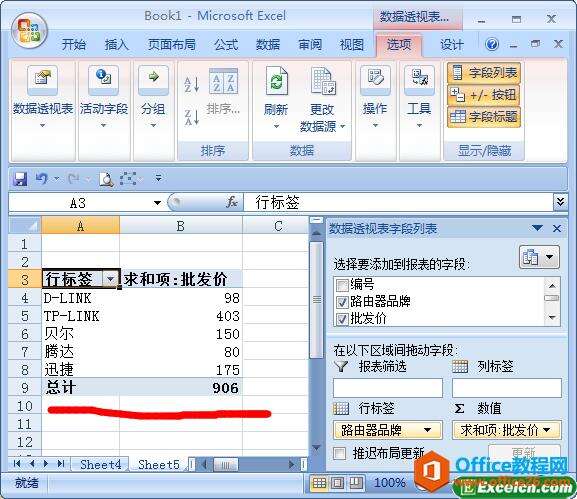Customize the Quick Access Toolbar dropdown
The image size is (577, 499).
click(159, 178)
